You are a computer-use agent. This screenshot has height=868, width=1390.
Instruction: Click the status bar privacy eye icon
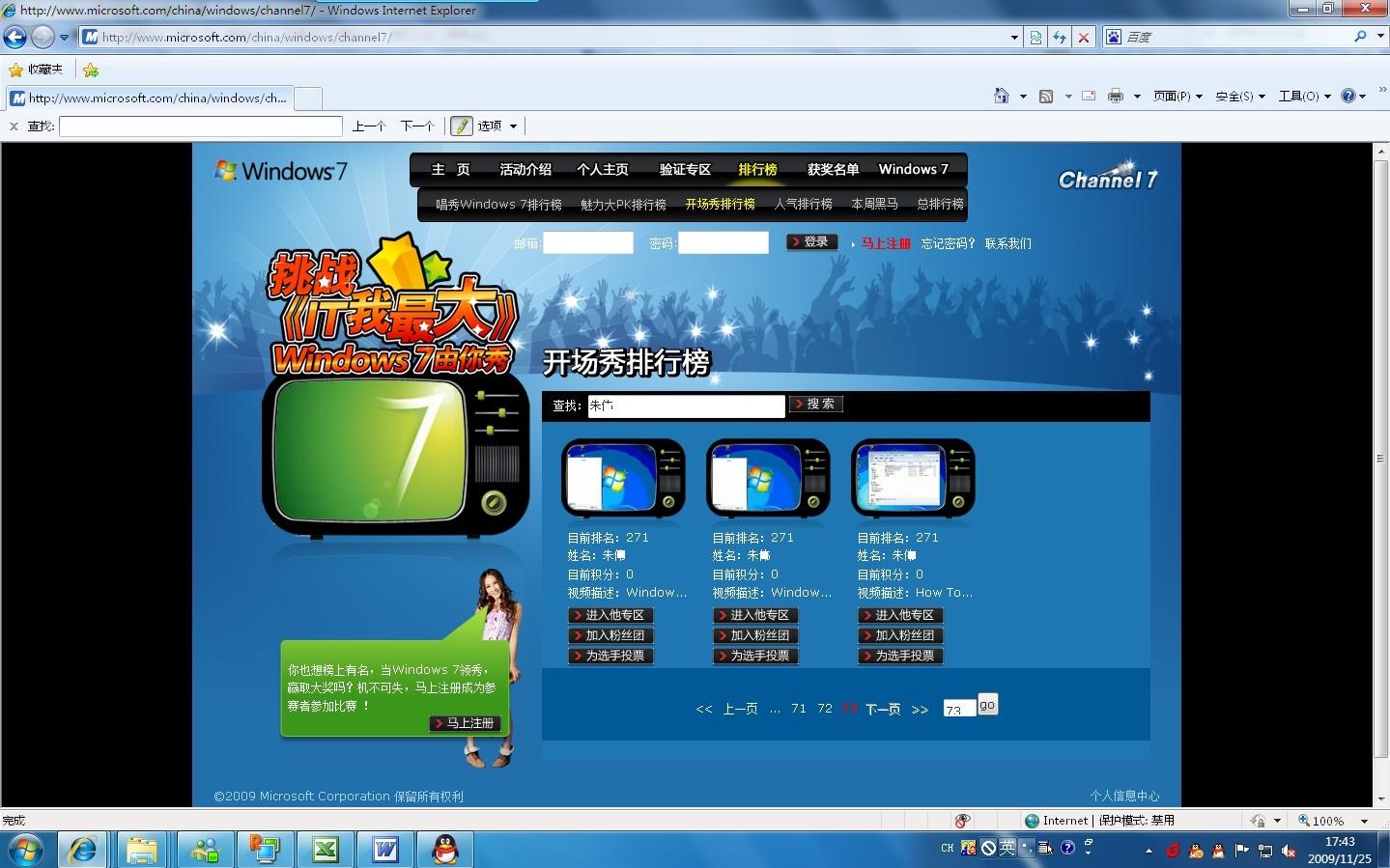point(962,821)
